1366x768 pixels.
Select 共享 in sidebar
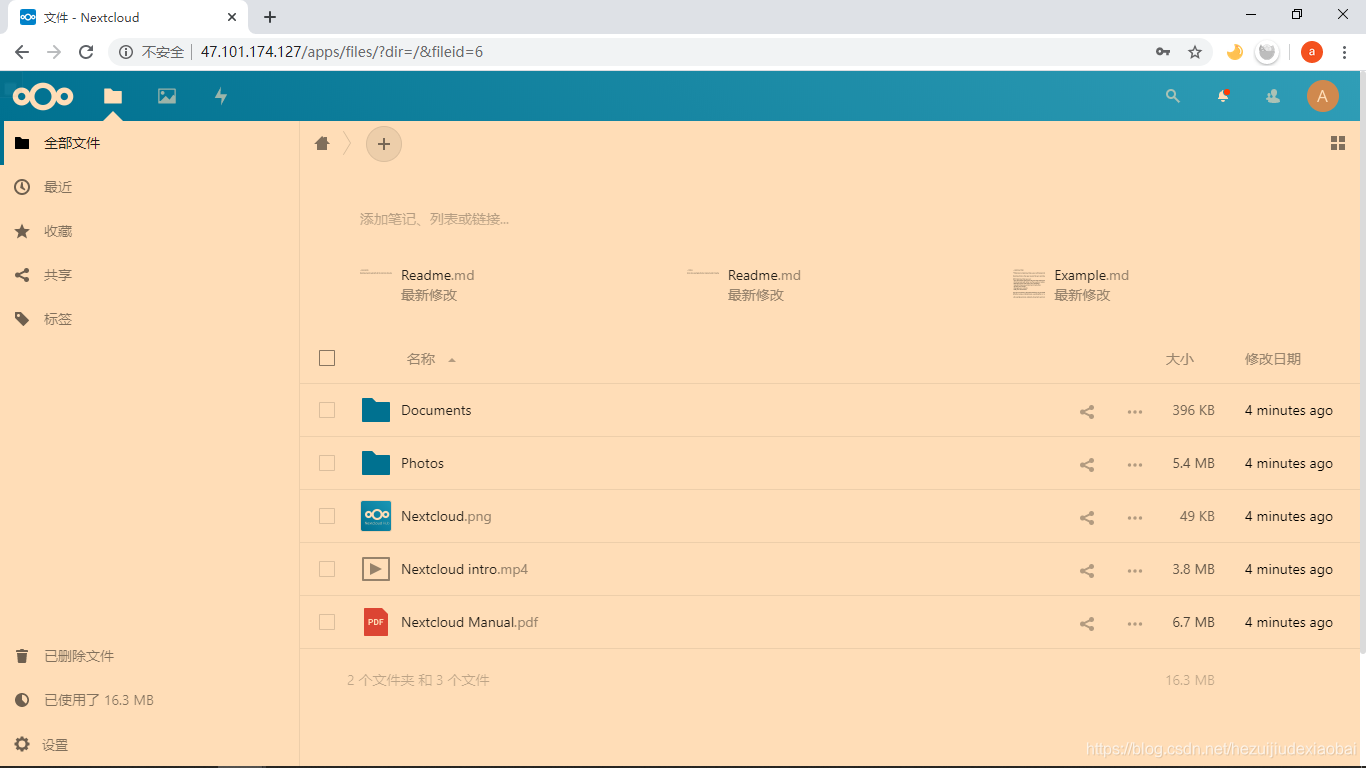pyautogui.click(x=150, y=275)
